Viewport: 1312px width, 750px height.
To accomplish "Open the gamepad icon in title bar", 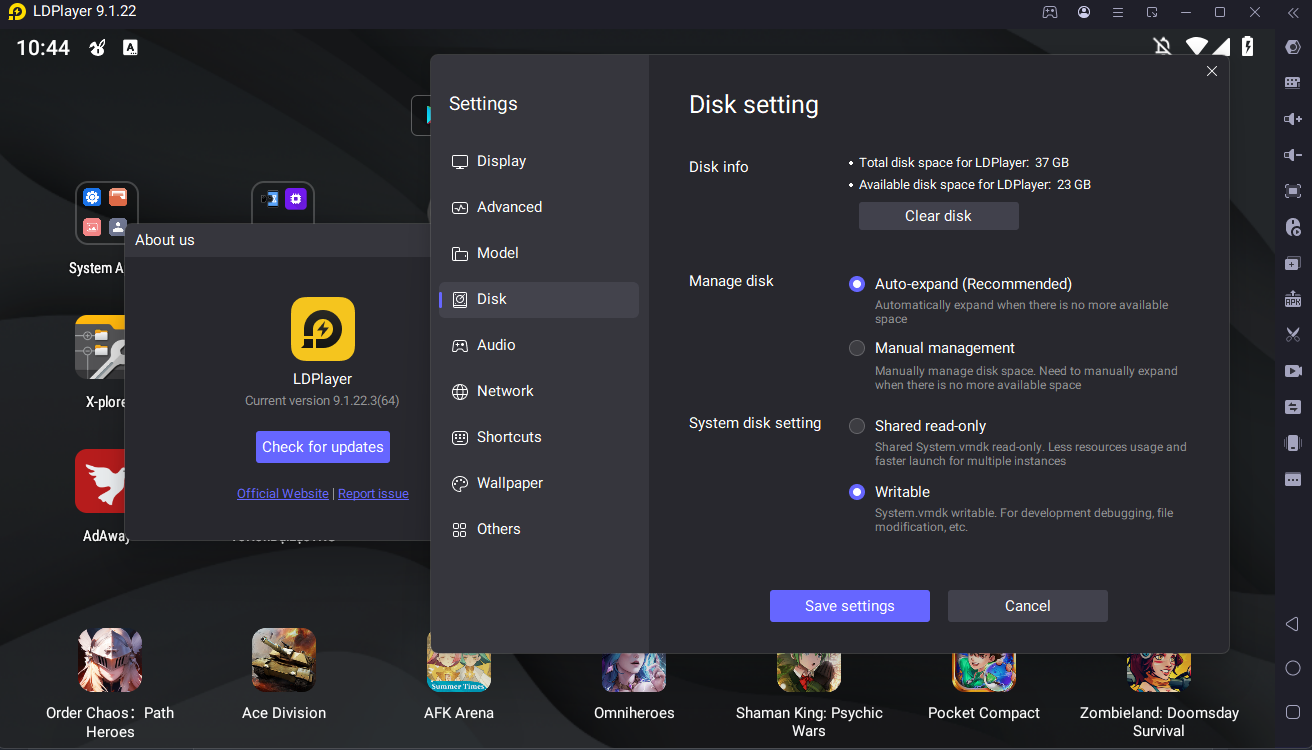I will click(x=1050, y=12).
